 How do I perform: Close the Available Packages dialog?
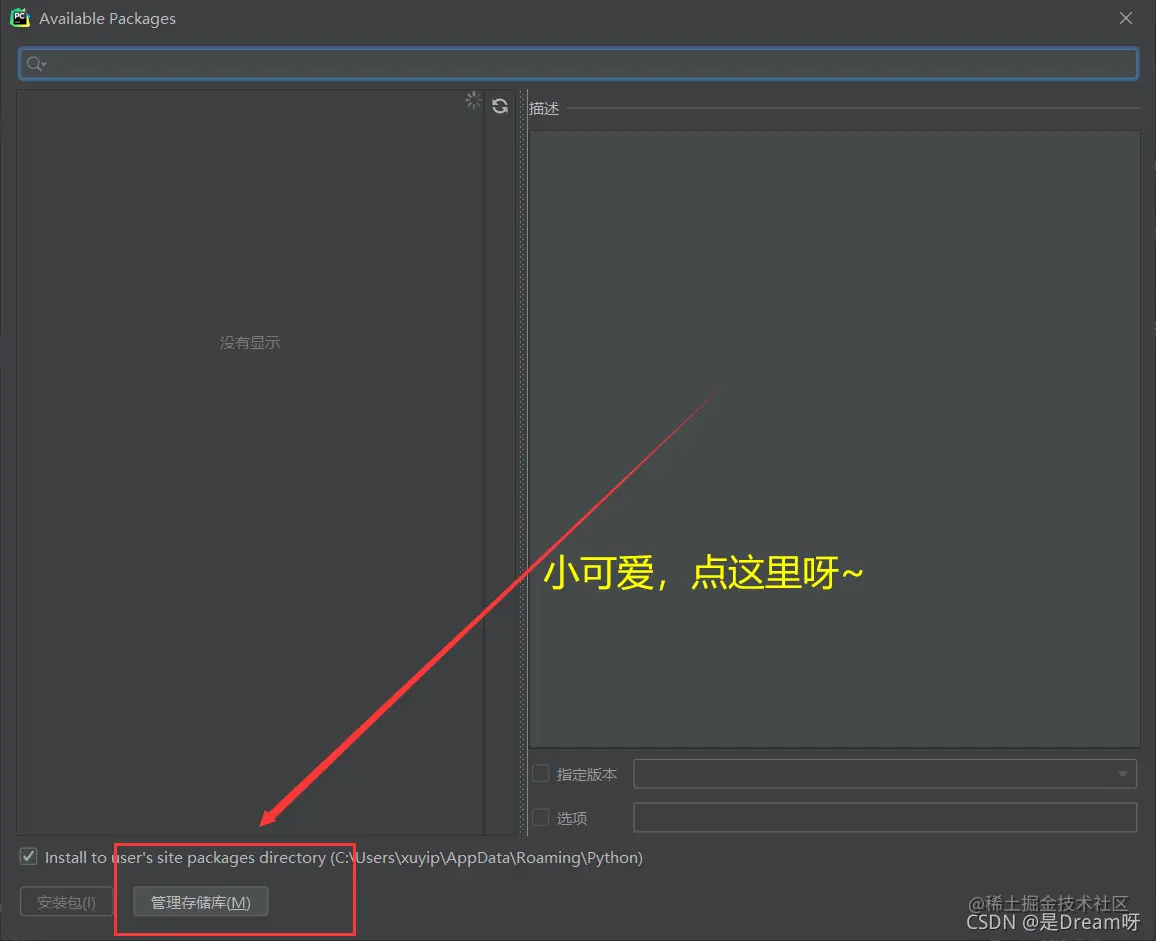1126,17
